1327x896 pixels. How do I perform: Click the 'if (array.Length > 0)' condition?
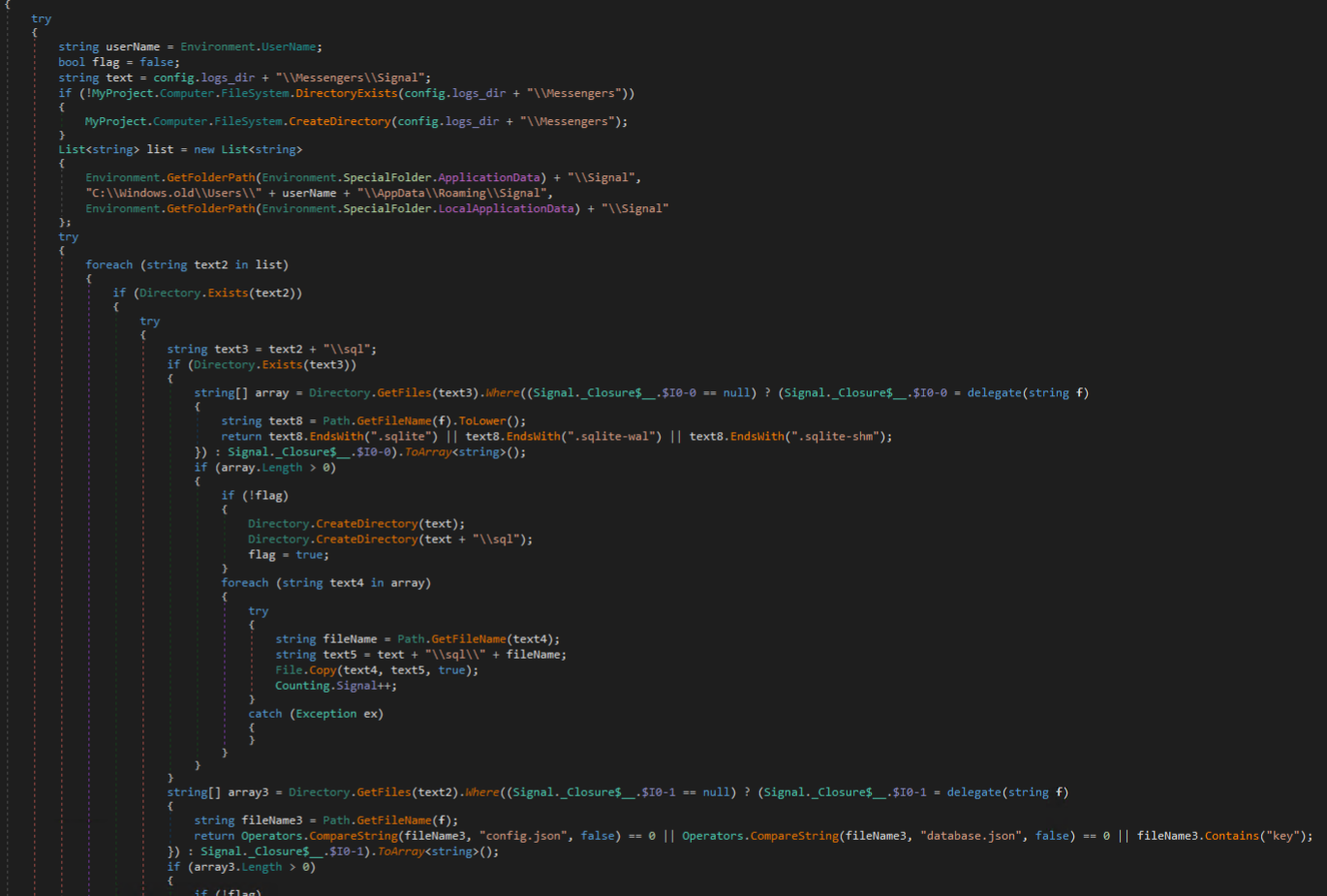click(264, 467)
